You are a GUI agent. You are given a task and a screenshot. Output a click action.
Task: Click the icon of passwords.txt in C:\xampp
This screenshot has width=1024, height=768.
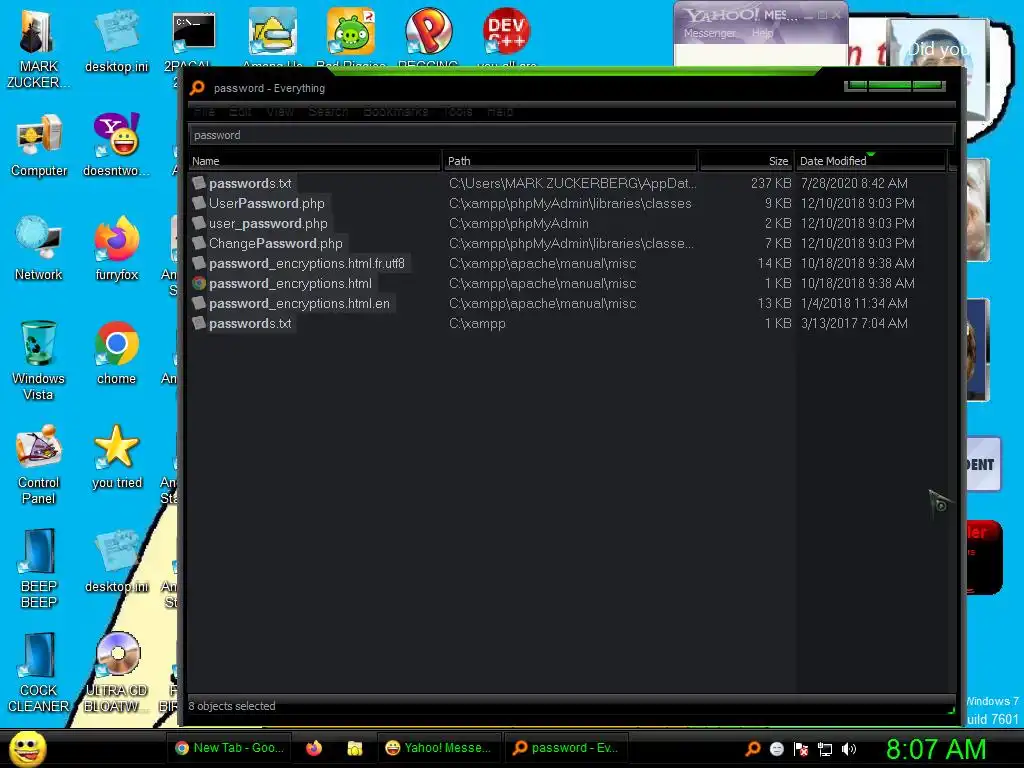pyautogui.click(x=199, y=323)
